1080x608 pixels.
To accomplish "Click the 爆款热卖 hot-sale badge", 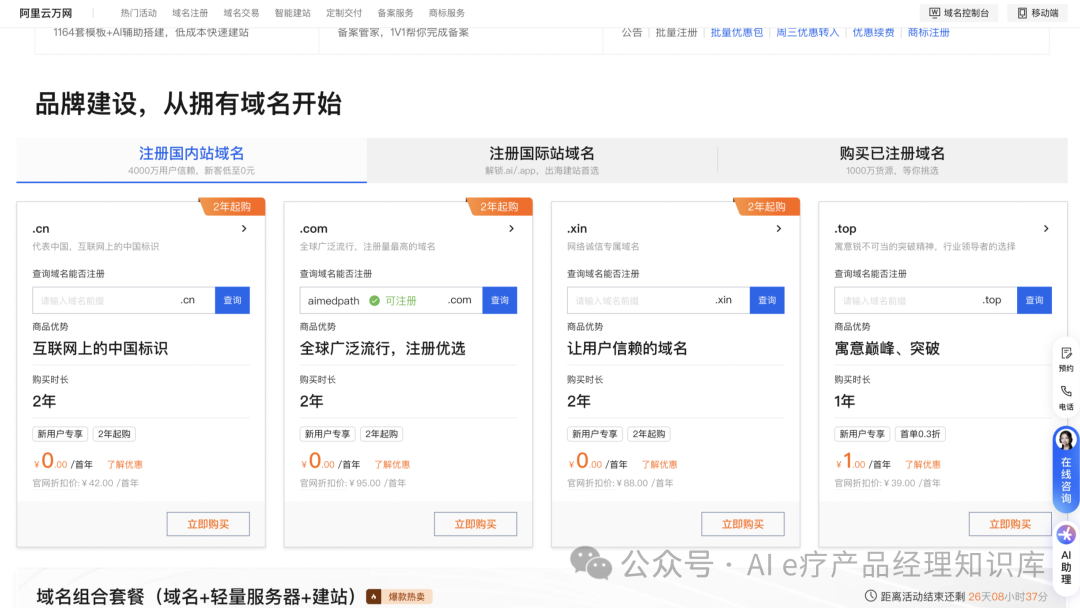I will point(399,596).
